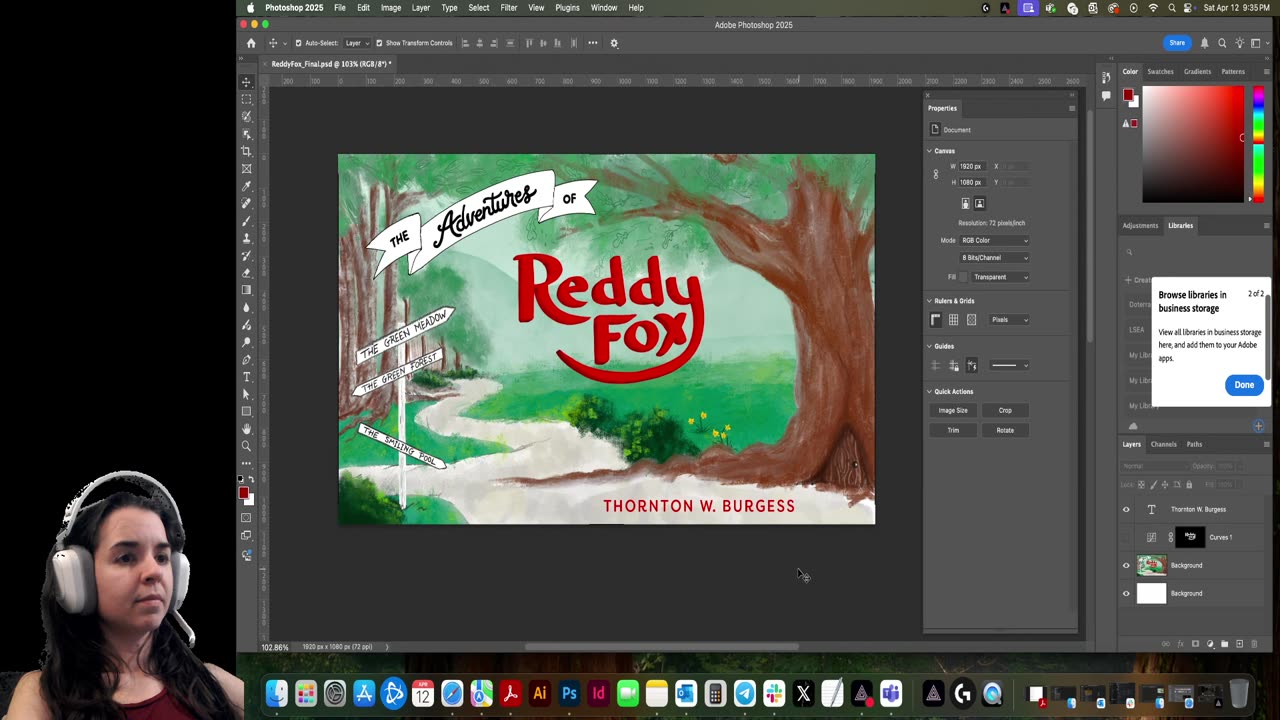Open Illustrator from the Dock
The width and height of the screenshot is (1280, 720).
click(x=540, y=693)
